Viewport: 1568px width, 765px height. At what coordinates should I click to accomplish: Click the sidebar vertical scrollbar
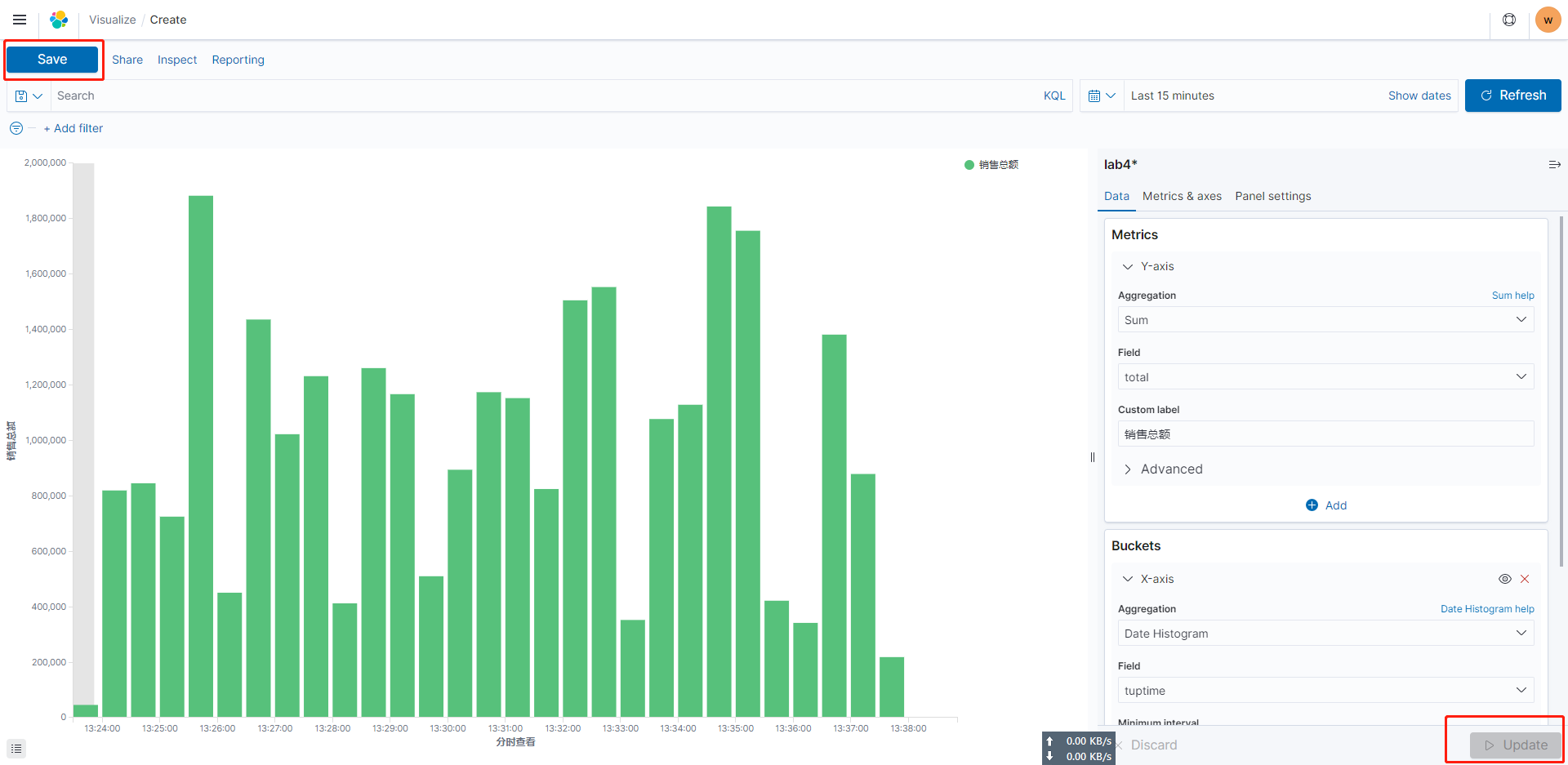[1561, 392]
